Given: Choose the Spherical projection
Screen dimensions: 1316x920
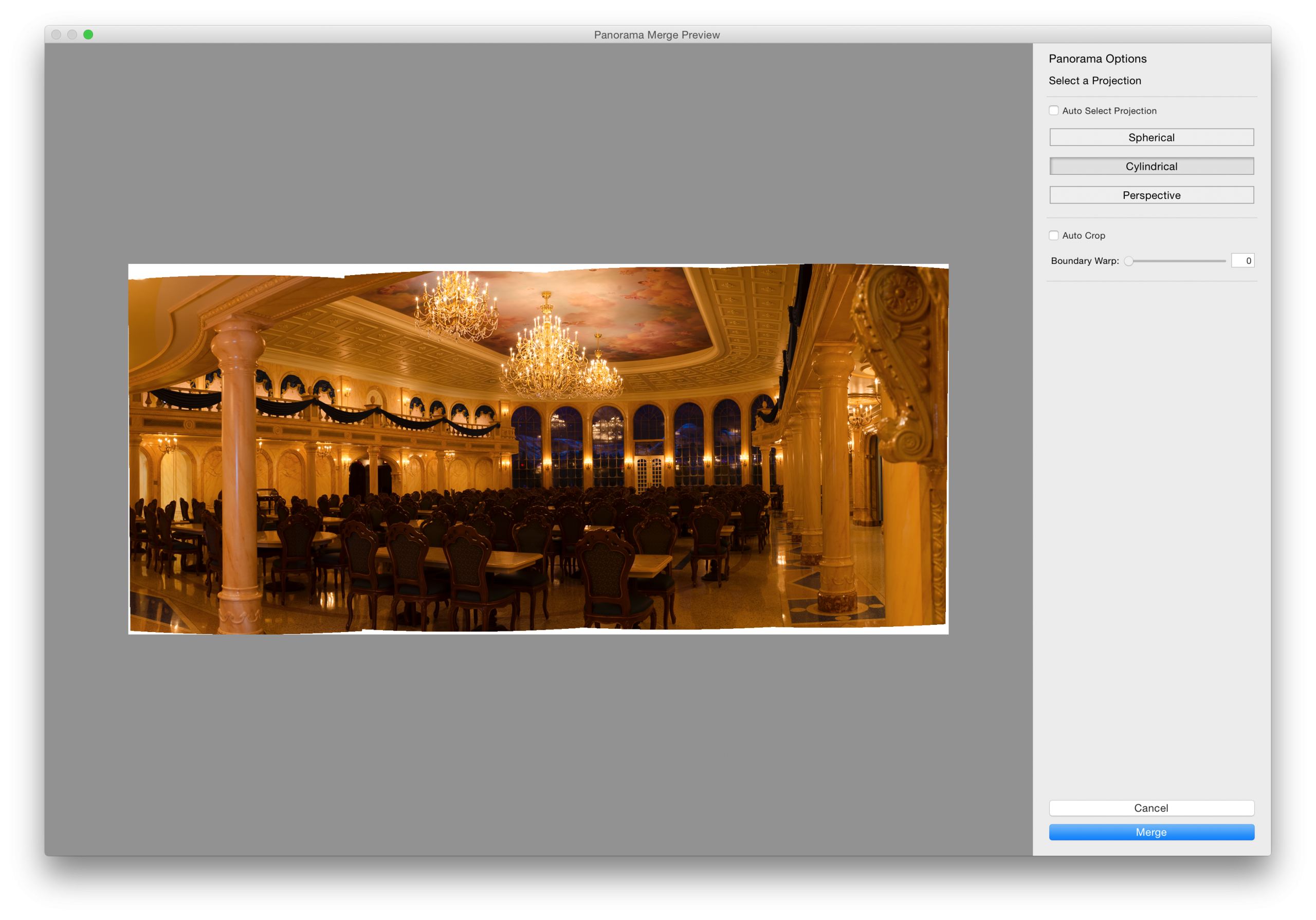Looking at the screenshot, I should coord(1151,138).
